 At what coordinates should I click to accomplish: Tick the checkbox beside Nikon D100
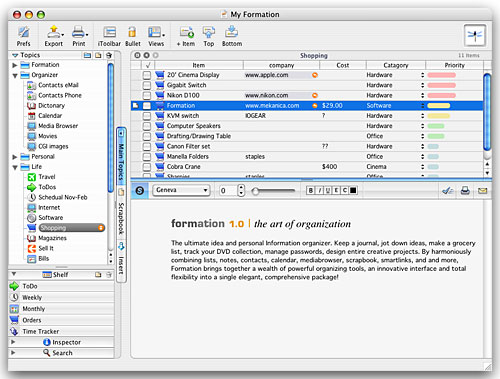[x=147, y=96]
